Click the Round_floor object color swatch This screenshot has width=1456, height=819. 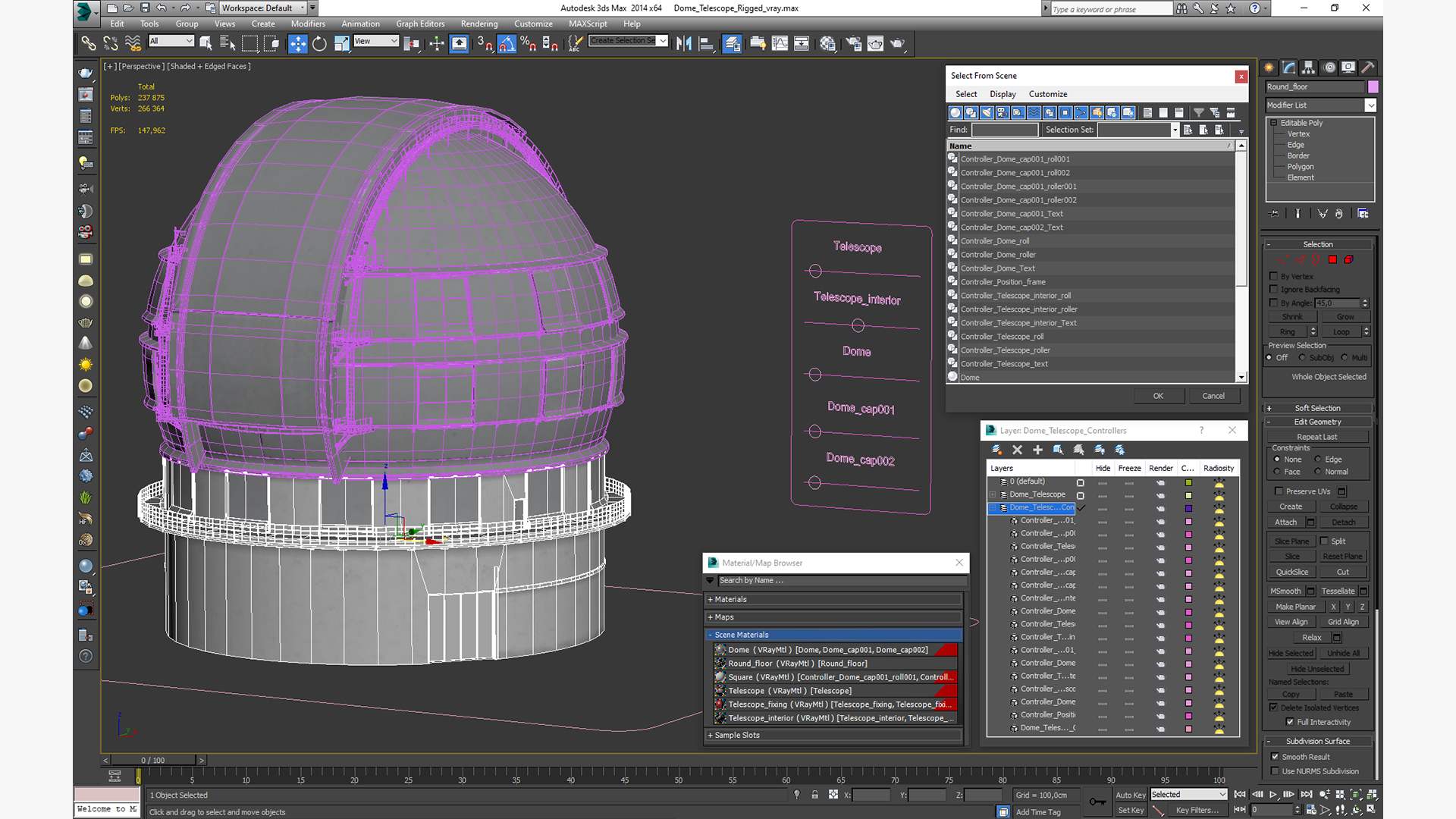coord(1373,86)
